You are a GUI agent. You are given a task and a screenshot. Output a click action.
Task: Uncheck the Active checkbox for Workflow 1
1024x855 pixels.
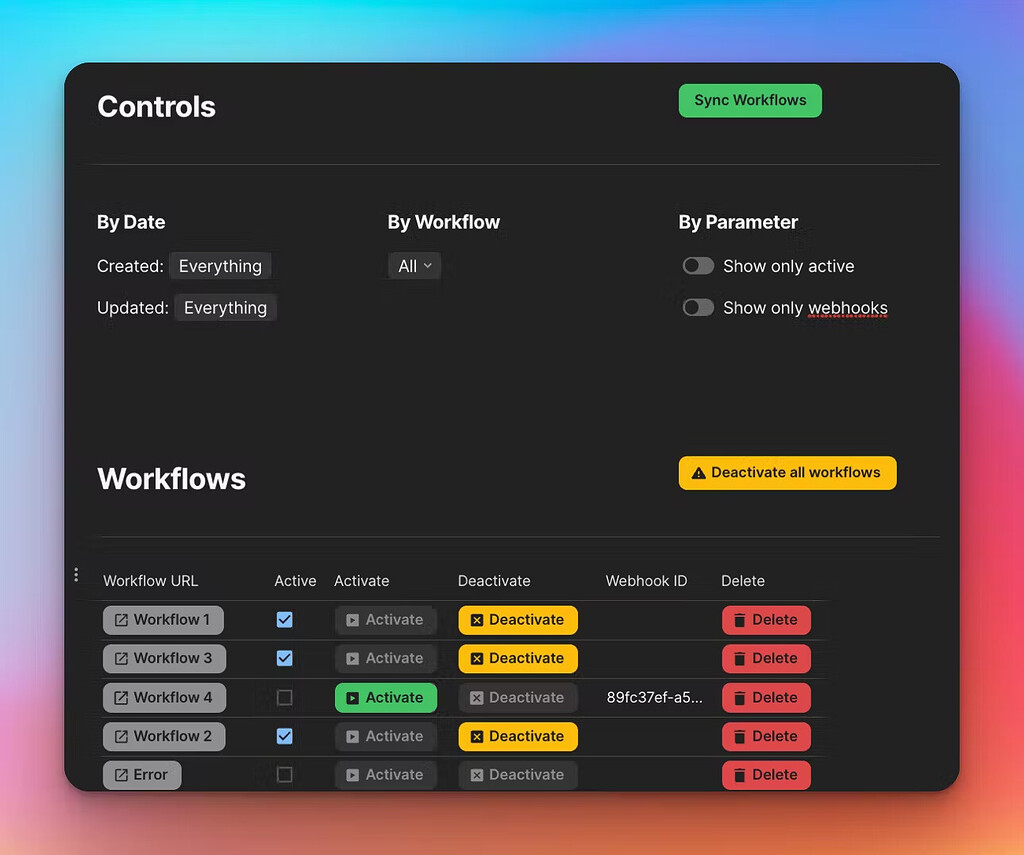coord(285,620)
